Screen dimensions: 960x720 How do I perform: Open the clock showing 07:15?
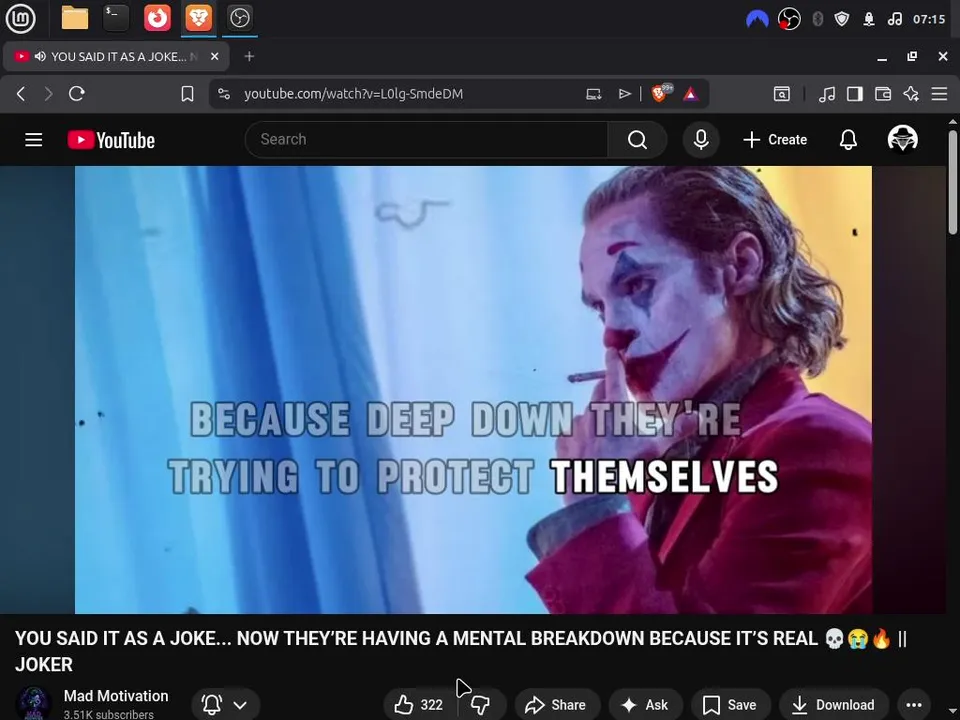coord(929,19)
